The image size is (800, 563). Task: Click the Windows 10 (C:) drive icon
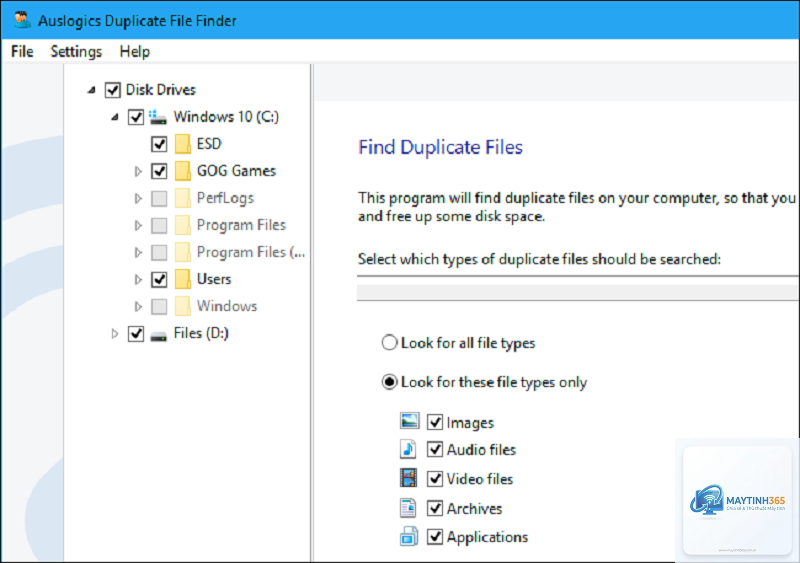[x=158, y=117]
